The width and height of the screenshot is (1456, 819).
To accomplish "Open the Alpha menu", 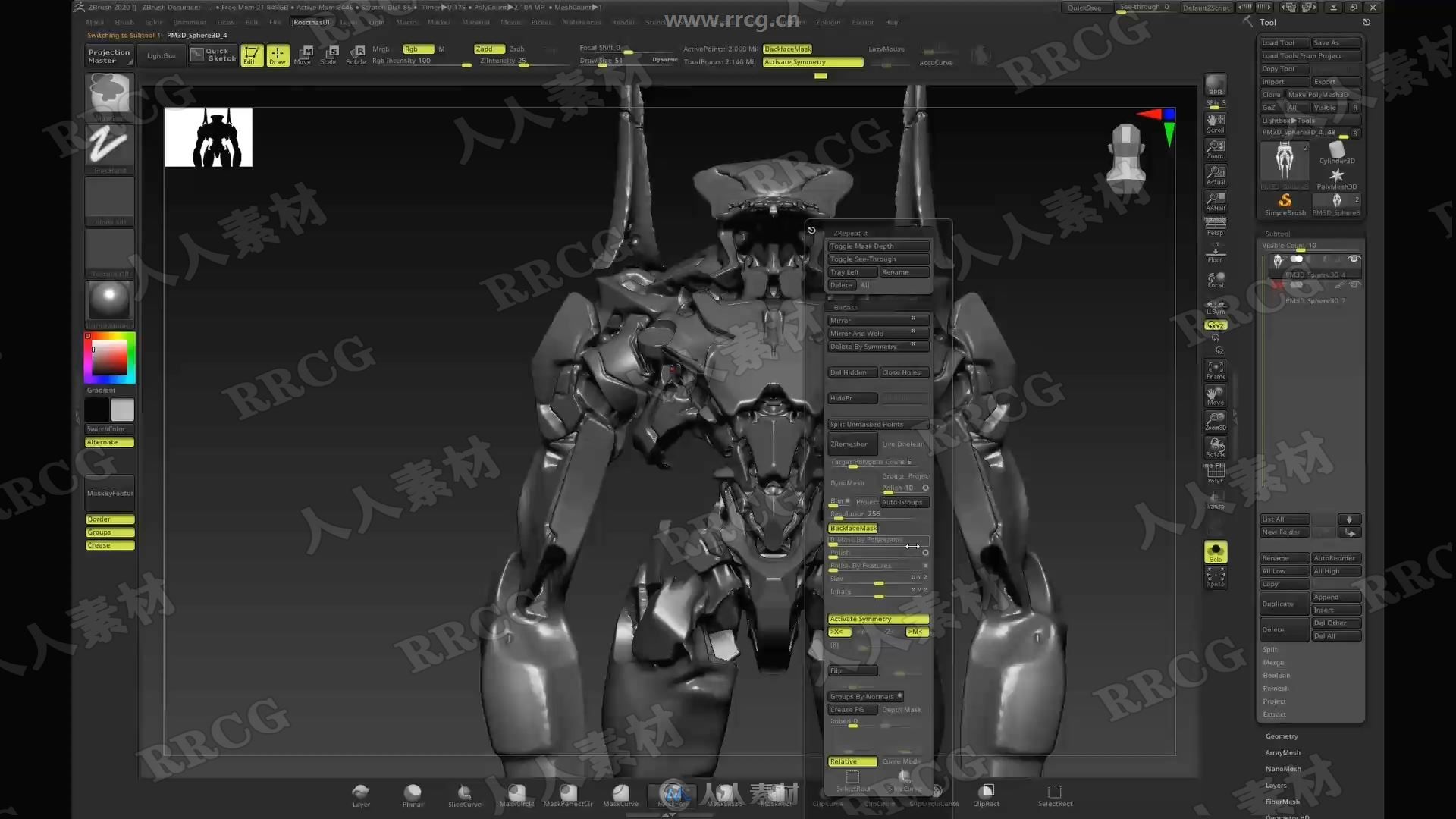I will [95, 22].
